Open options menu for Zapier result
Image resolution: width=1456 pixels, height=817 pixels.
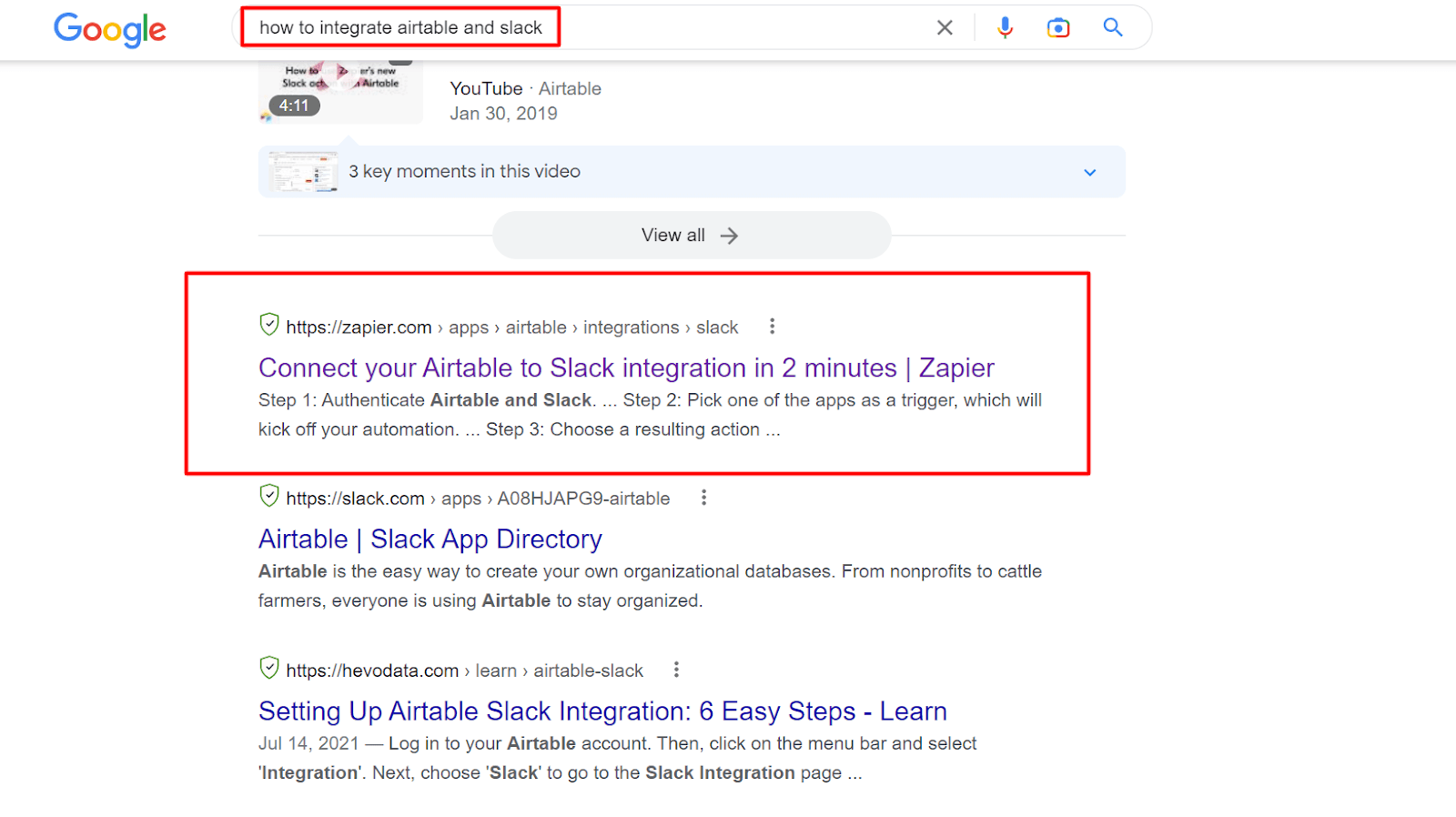(x=772, y=326)
